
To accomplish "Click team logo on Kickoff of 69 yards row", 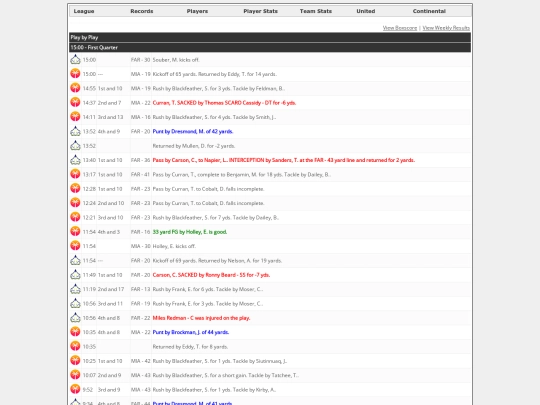I will (75, 260).
